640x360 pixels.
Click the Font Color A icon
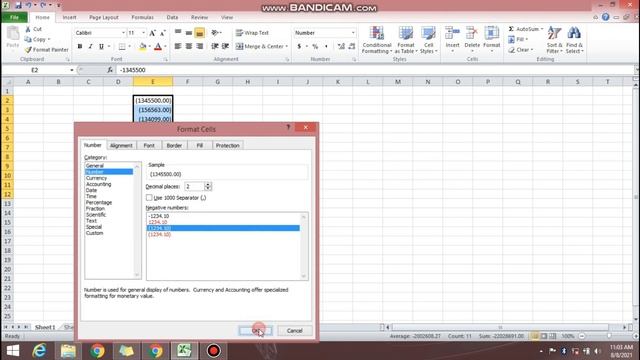click(158, 47)
